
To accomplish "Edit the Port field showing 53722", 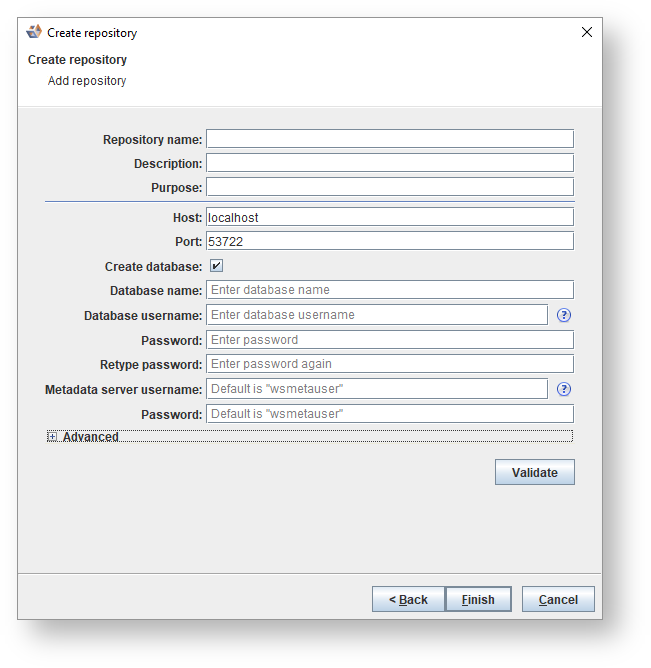I will point(390,241).
